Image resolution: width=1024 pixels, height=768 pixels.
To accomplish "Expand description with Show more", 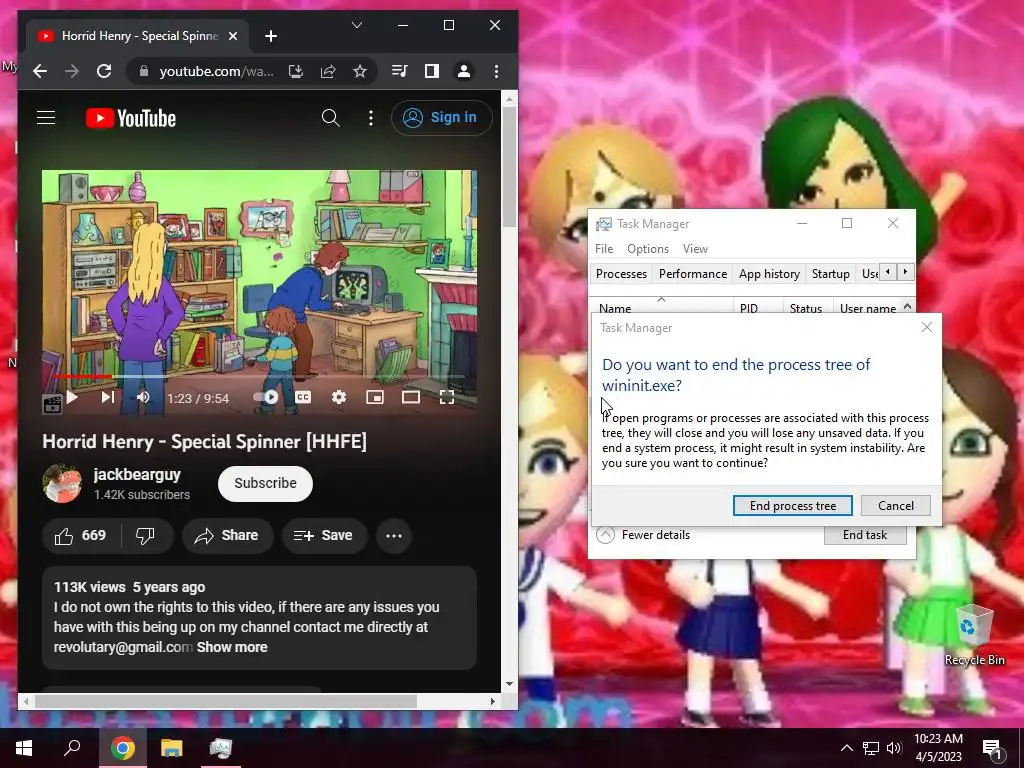I will (x=232, y=647).
